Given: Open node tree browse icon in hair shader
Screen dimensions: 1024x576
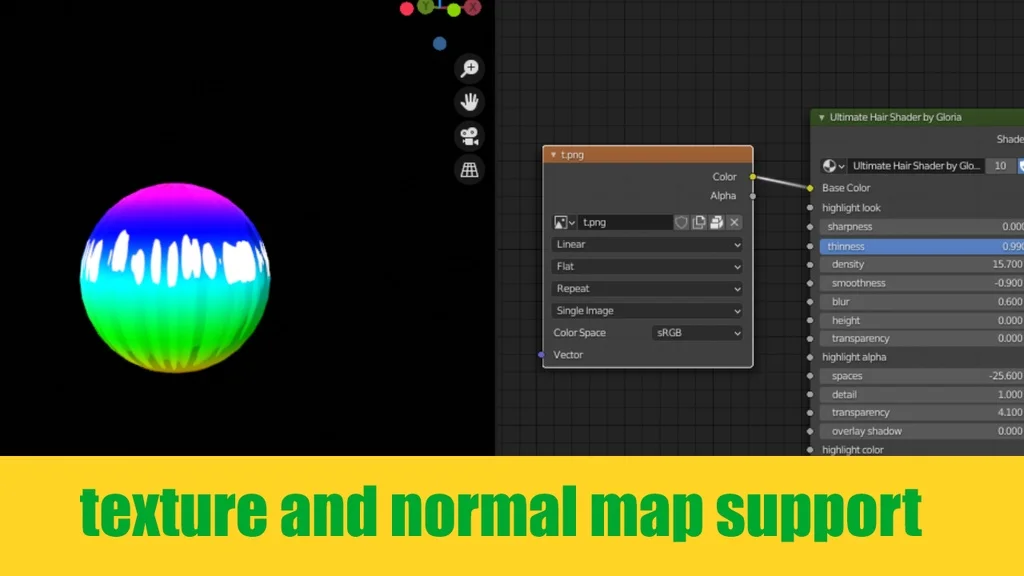Looking at the screenshot, I should click(833, 166).
